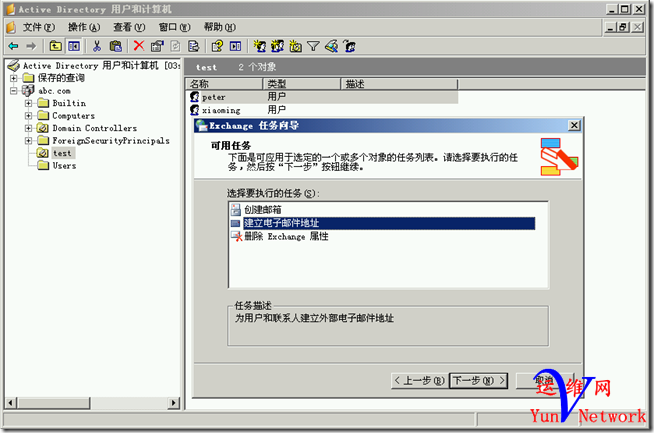
Task: Select the xiaoming user row
Action: click(x=324, y=110)
